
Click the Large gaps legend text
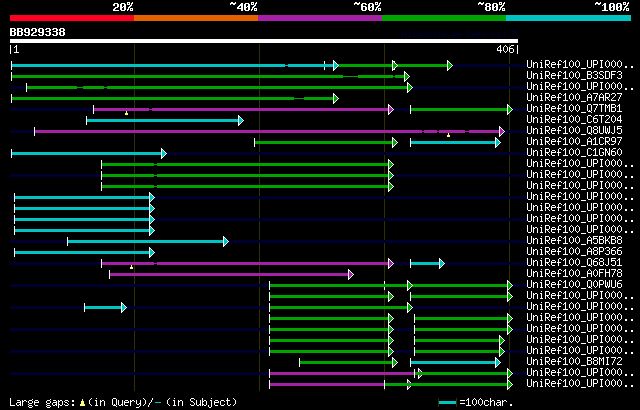(43, 402)
